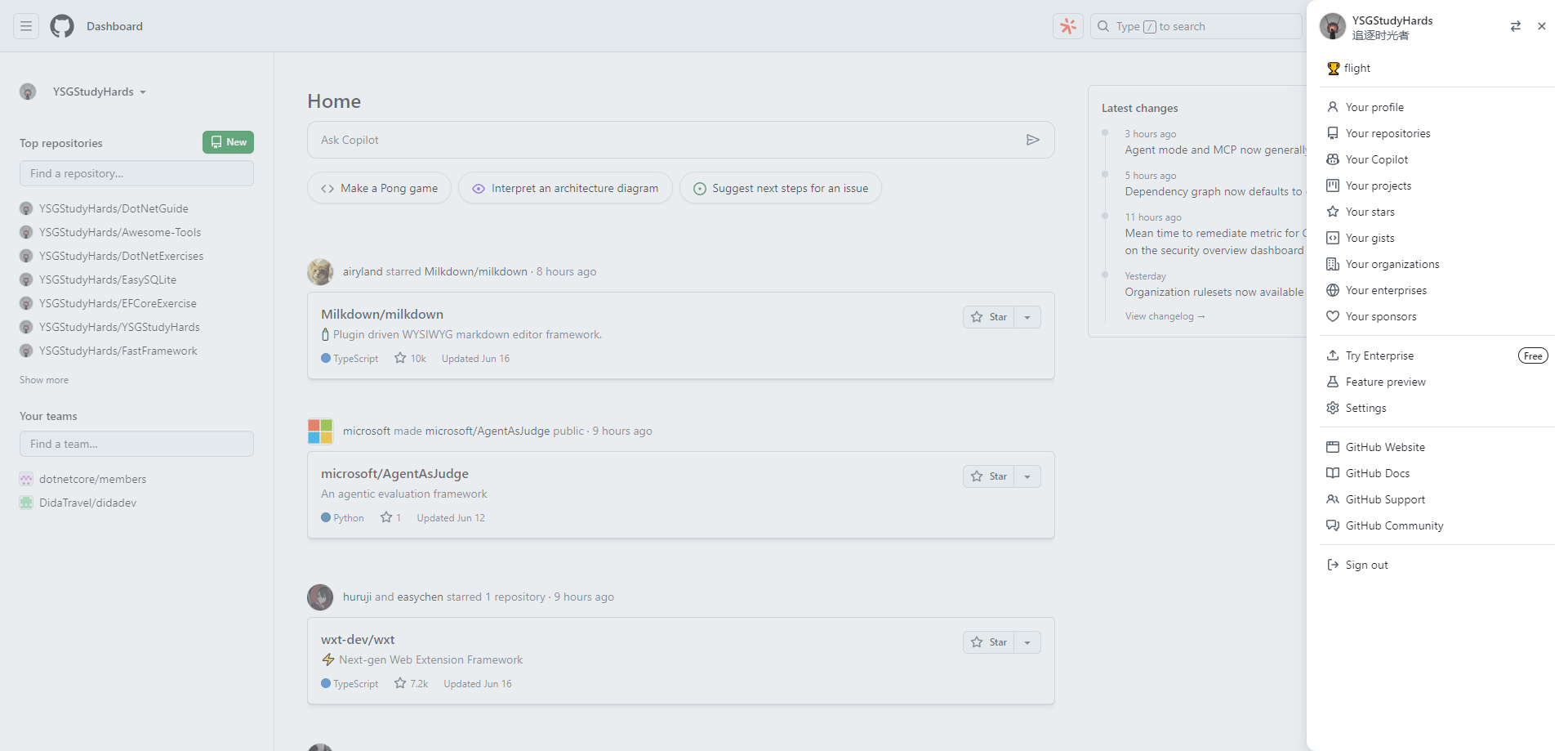Open Your stars
1568x751 pixels.
1437,212
